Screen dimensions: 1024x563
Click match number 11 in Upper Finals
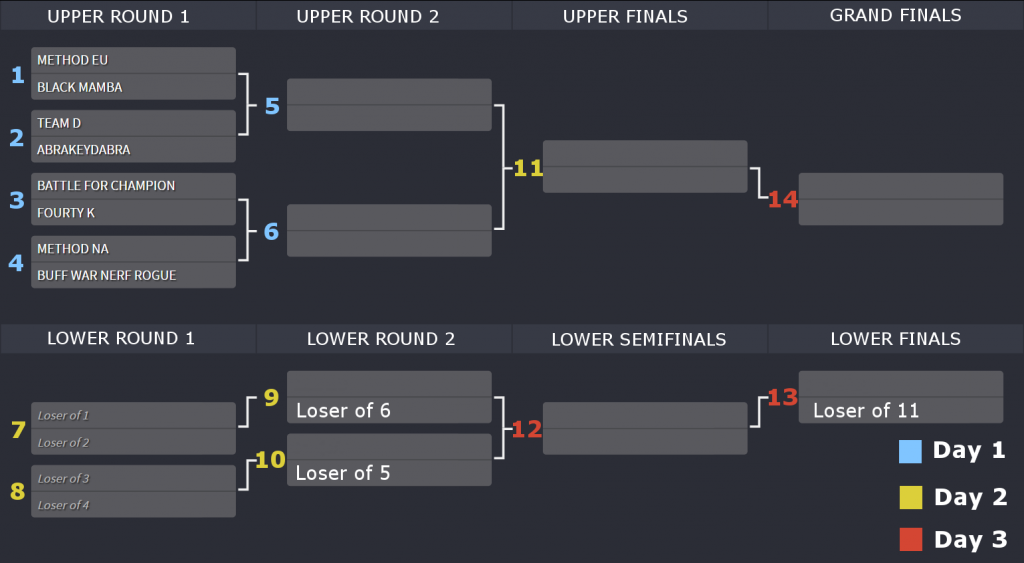click(528, 169)
